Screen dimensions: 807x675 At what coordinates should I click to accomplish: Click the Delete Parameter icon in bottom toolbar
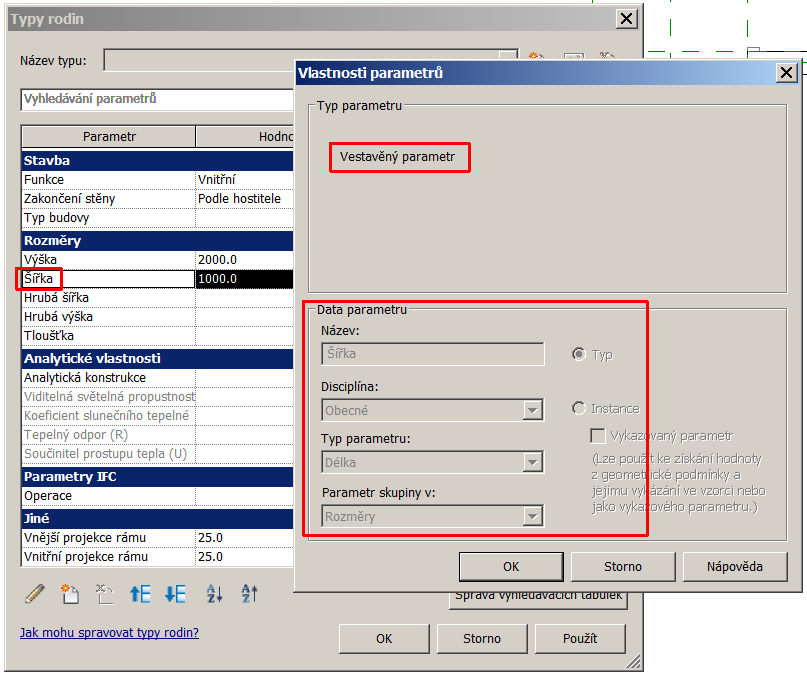click(104, 594)
